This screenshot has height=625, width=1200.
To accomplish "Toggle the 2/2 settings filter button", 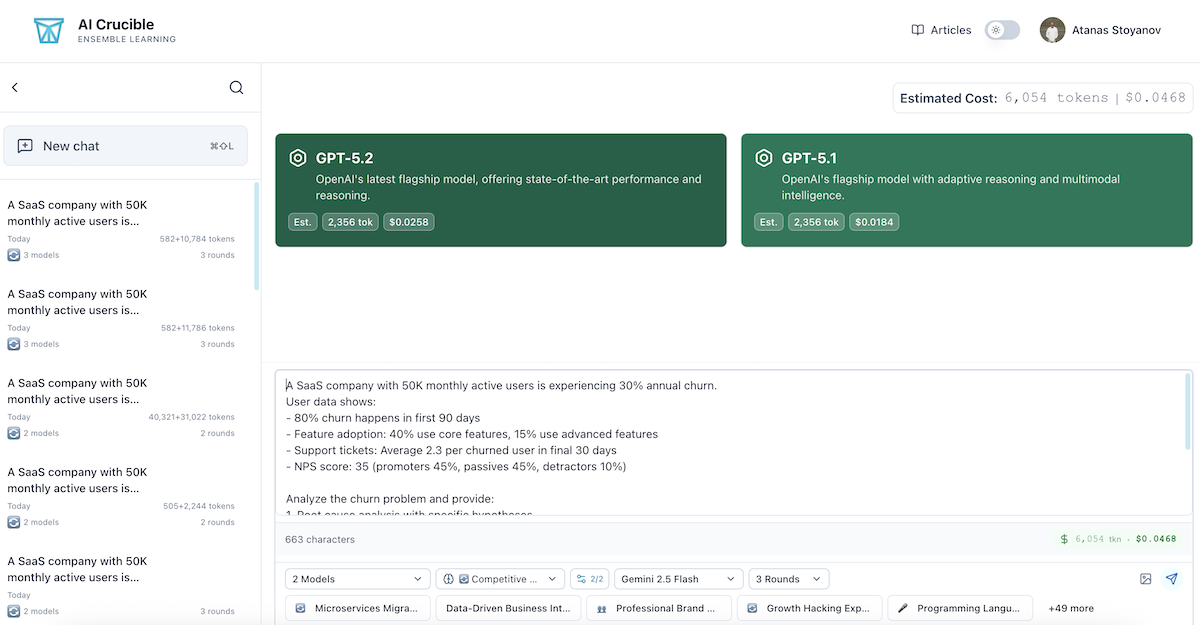I will pos(589,579).
